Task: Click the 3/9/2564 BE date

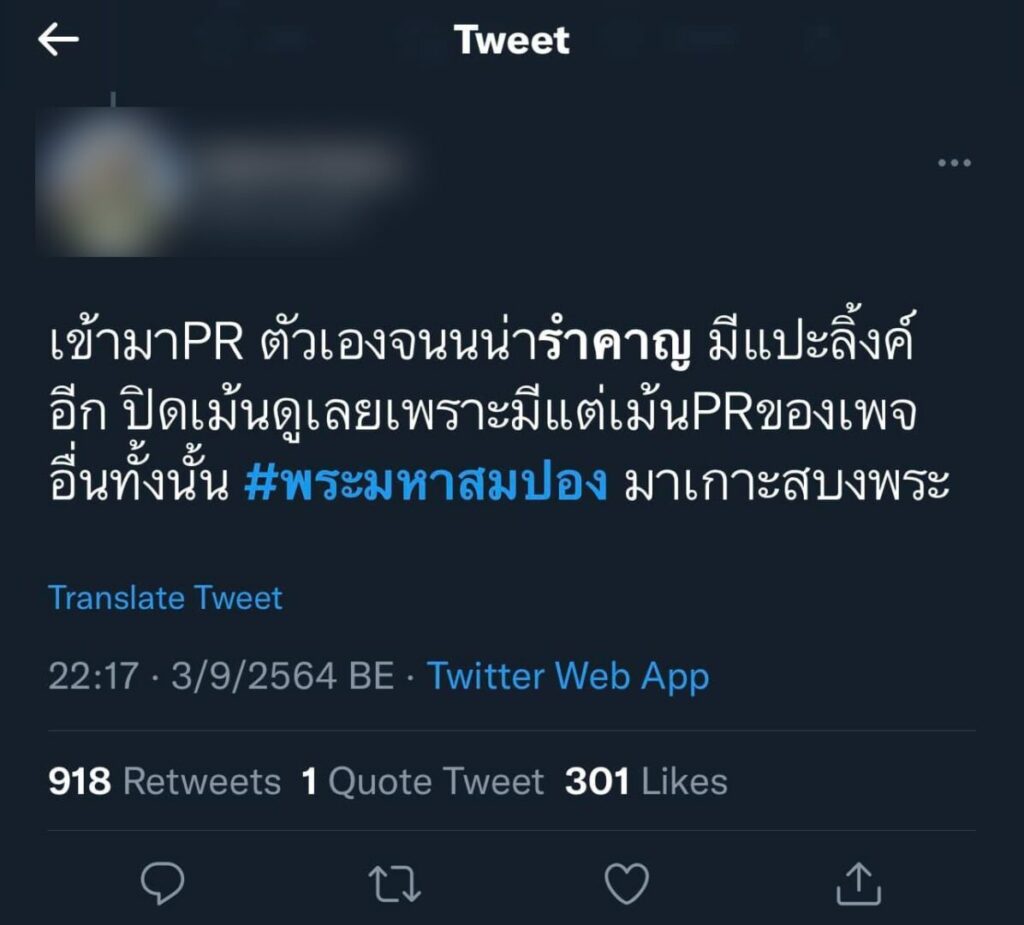Action: pyautogui.click(x=283, y=675)
